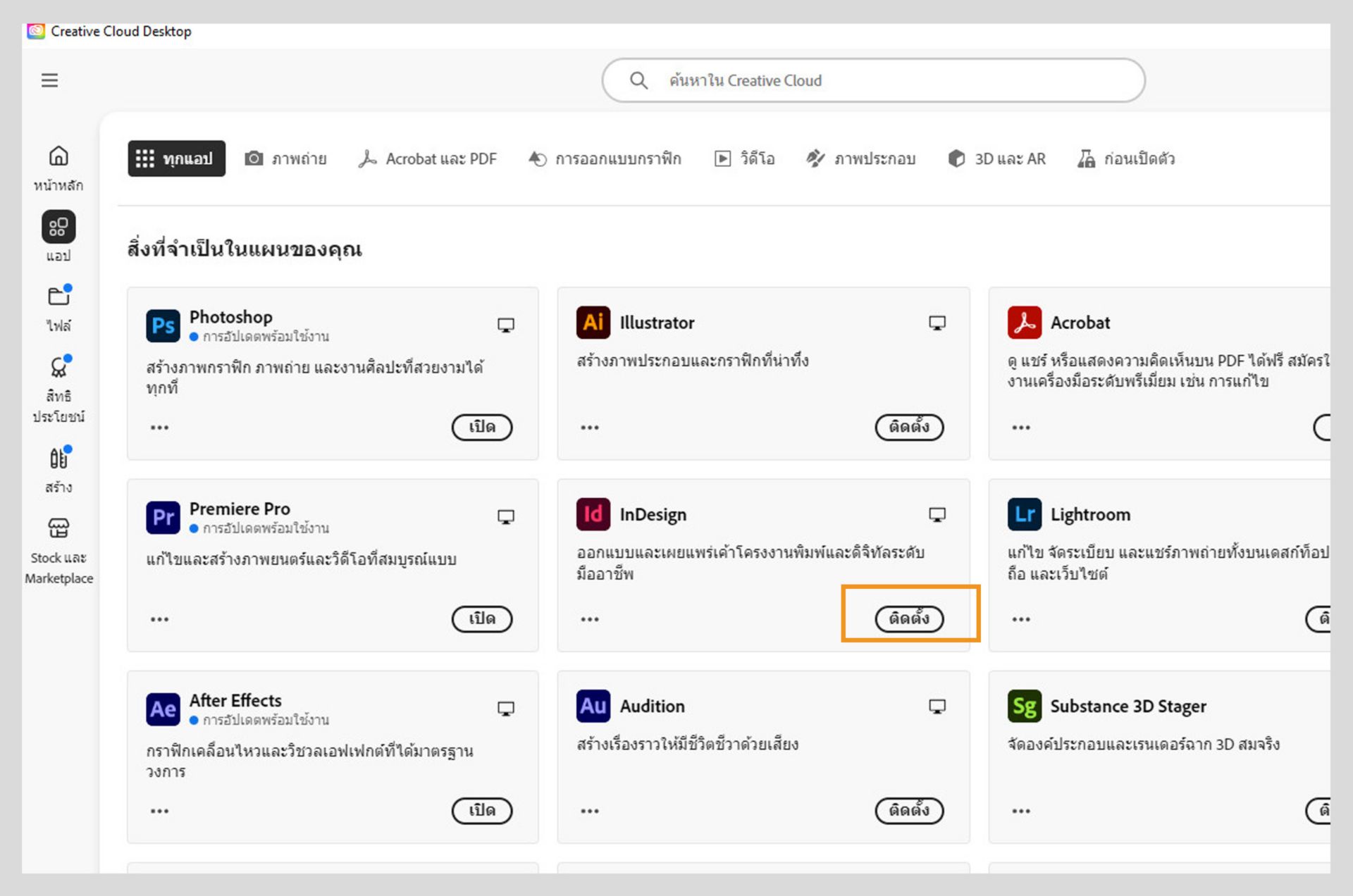Open more options (…) on InDesign card
The width and height of the screenshot is (1353, 896).
click(x=590, y=619)
